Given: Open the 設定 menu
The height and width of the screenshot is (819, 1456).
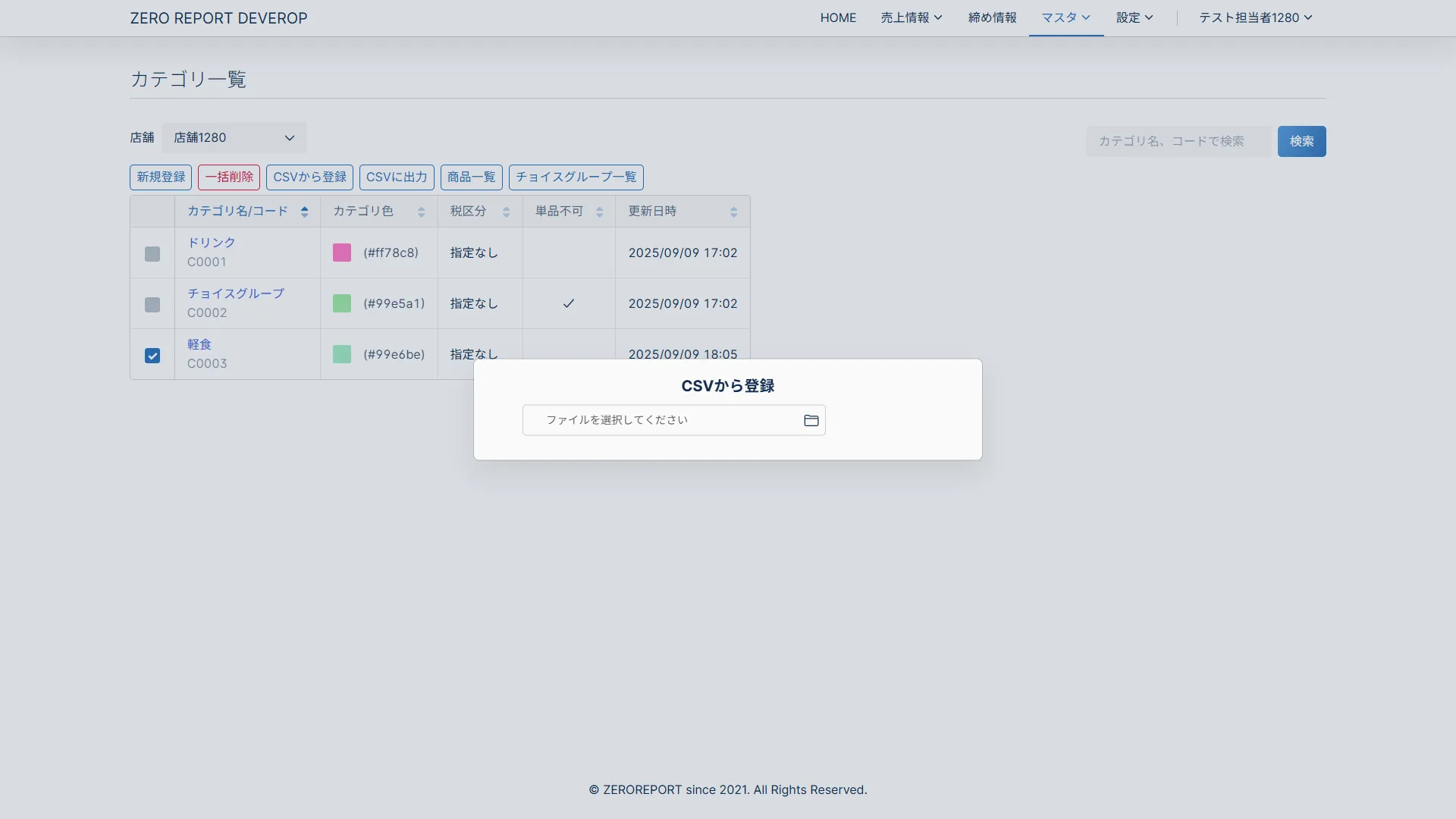Looking at the screenshot, I should tap(1134, 17).
